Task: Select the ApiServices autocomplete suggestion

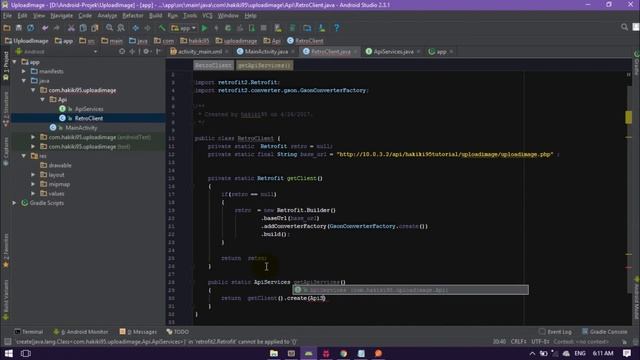Action: (410, 290)
